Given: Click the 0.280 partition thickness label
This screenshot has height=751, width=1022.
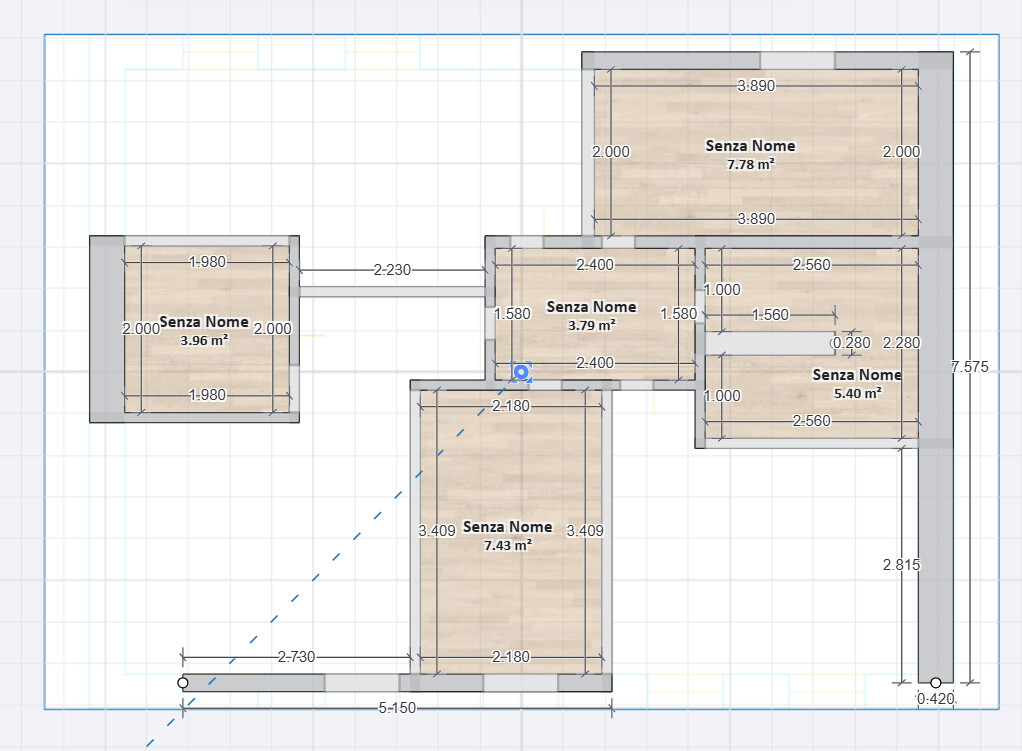Looking at the screenshot, I should coord(851,343).
